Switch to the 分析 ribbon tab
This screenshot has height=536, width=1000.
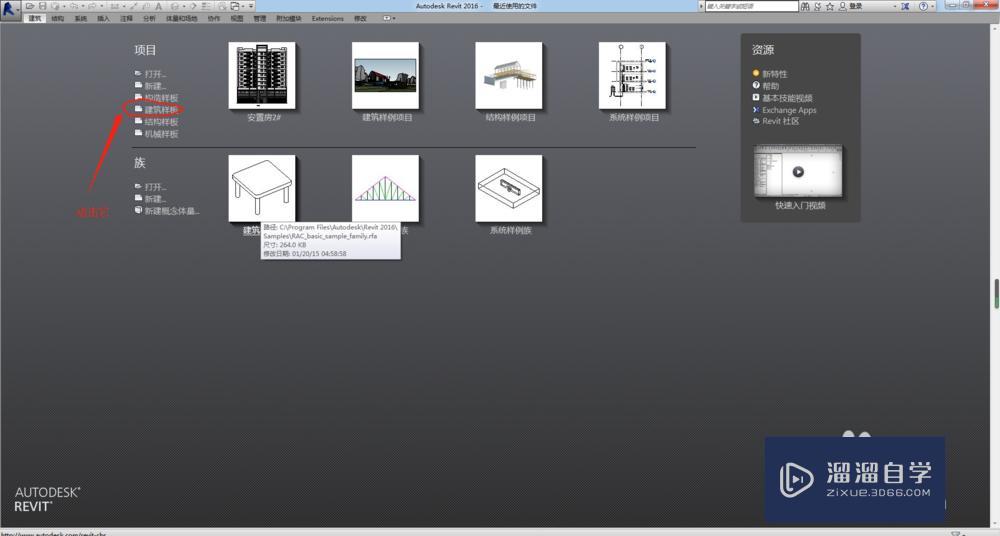149,19
